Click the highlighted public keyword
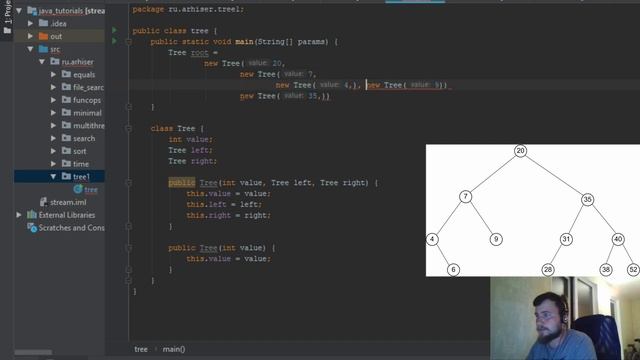The height and width of the screenshot is (360, 640). tap(182, 182)
